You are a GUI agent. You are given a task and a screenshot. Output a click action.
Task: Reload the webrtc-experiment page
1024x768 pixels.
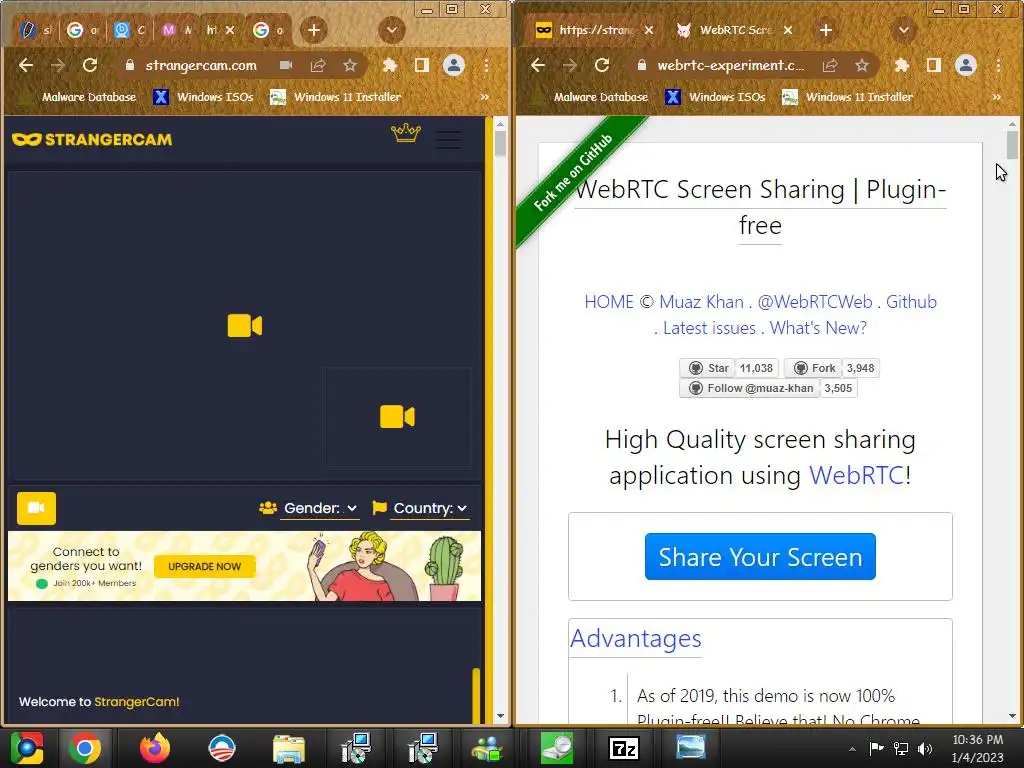click(602, 65)
